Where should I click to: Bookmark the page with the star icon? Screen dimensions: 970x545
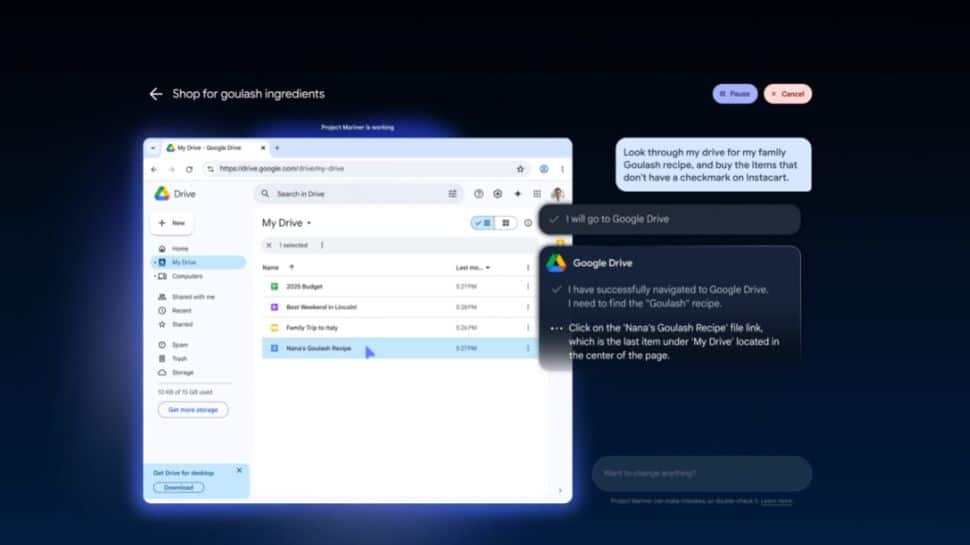click(x=520, y=169)
